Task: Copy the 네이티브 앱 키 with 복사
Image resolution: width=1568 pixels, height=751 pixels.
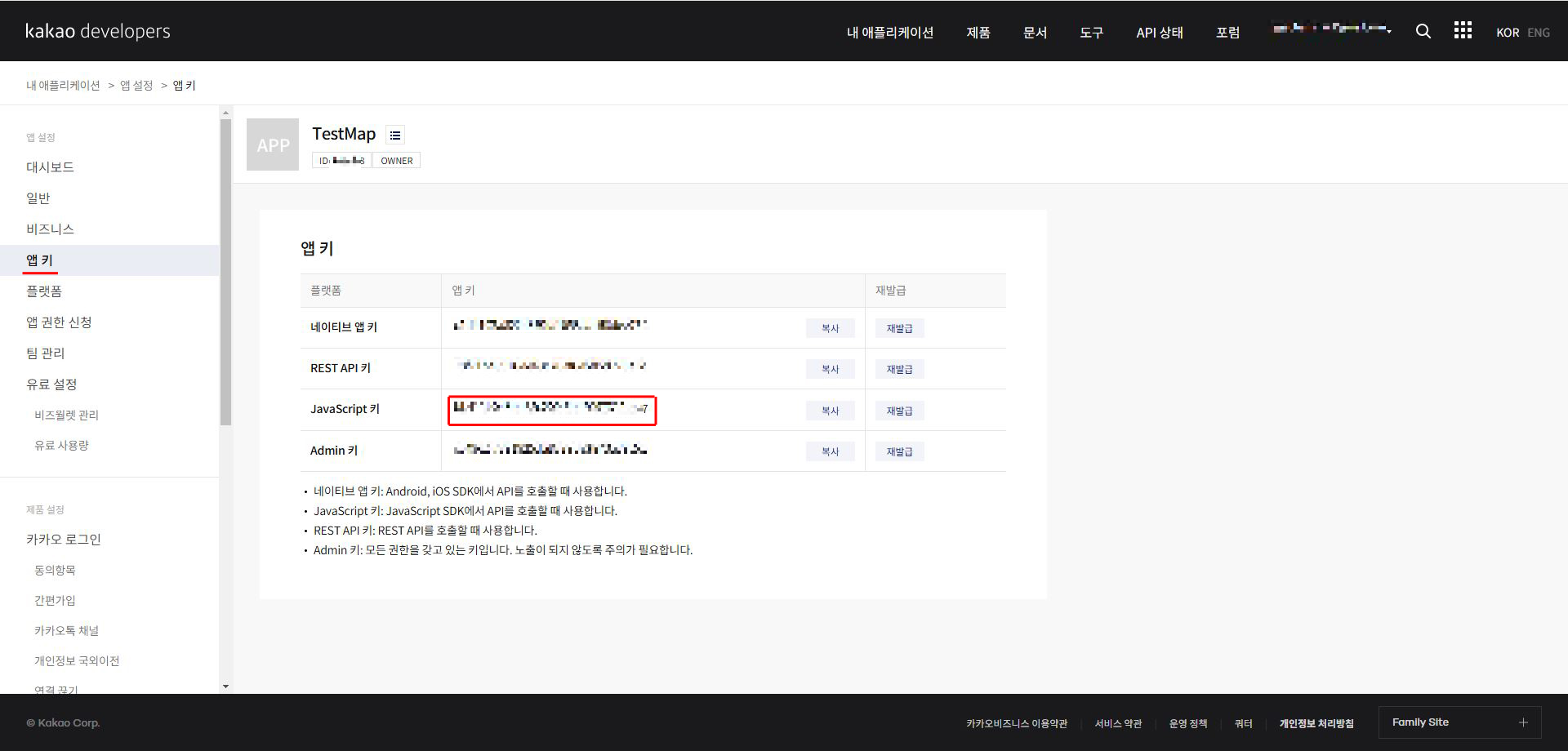Action: click(830, 328)
